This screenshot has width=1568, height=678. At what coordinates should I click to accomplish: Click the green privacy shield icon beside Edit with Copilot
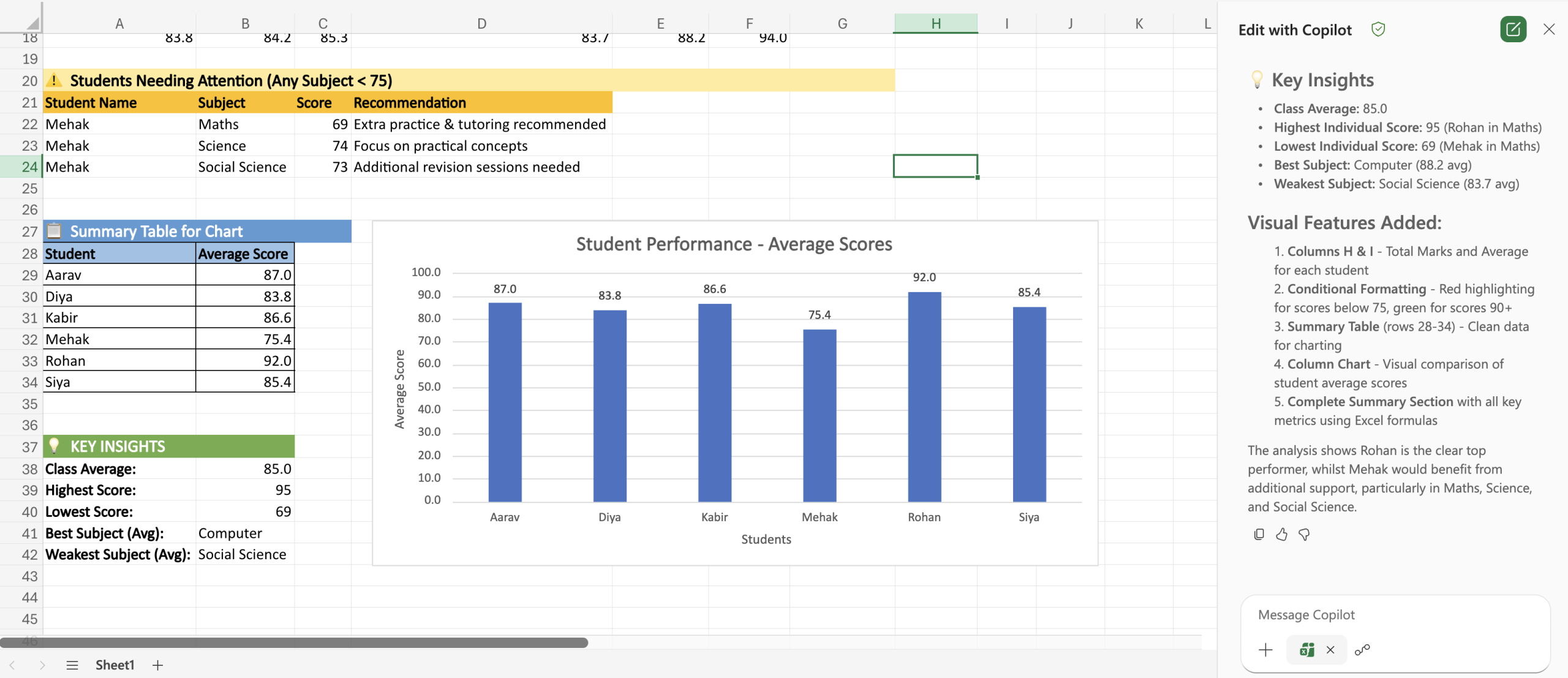1378,29
